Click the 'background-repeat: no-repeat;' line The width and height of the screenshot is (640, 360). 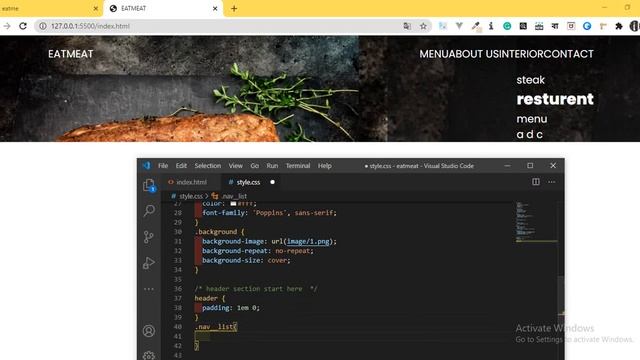click(258, 251)
